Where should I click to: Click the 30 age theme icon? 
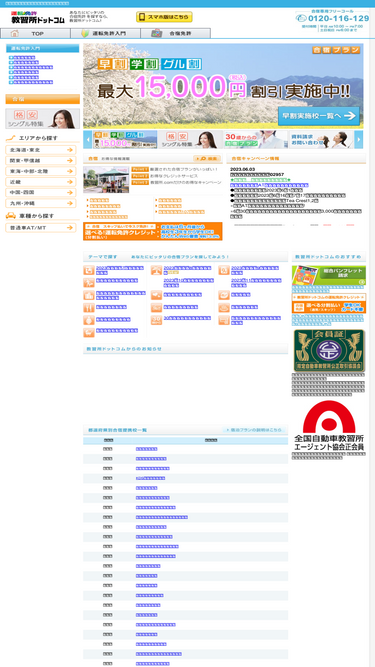156,320
